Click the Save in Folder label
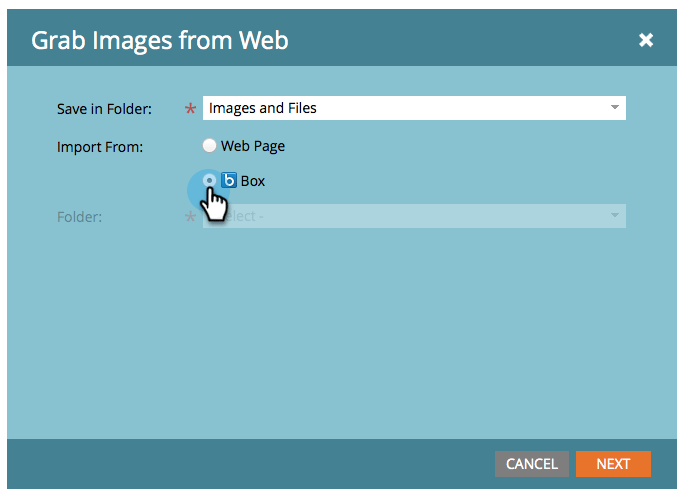This screenshot has height=502, width=686. click(104, 108)
